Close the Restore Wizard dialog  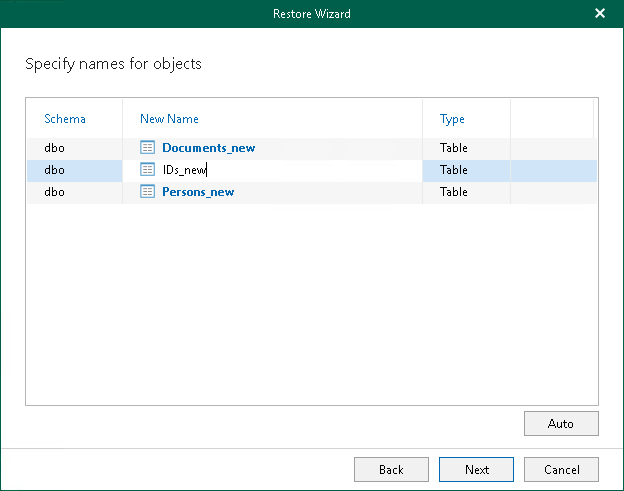click(x=600, y=14)
